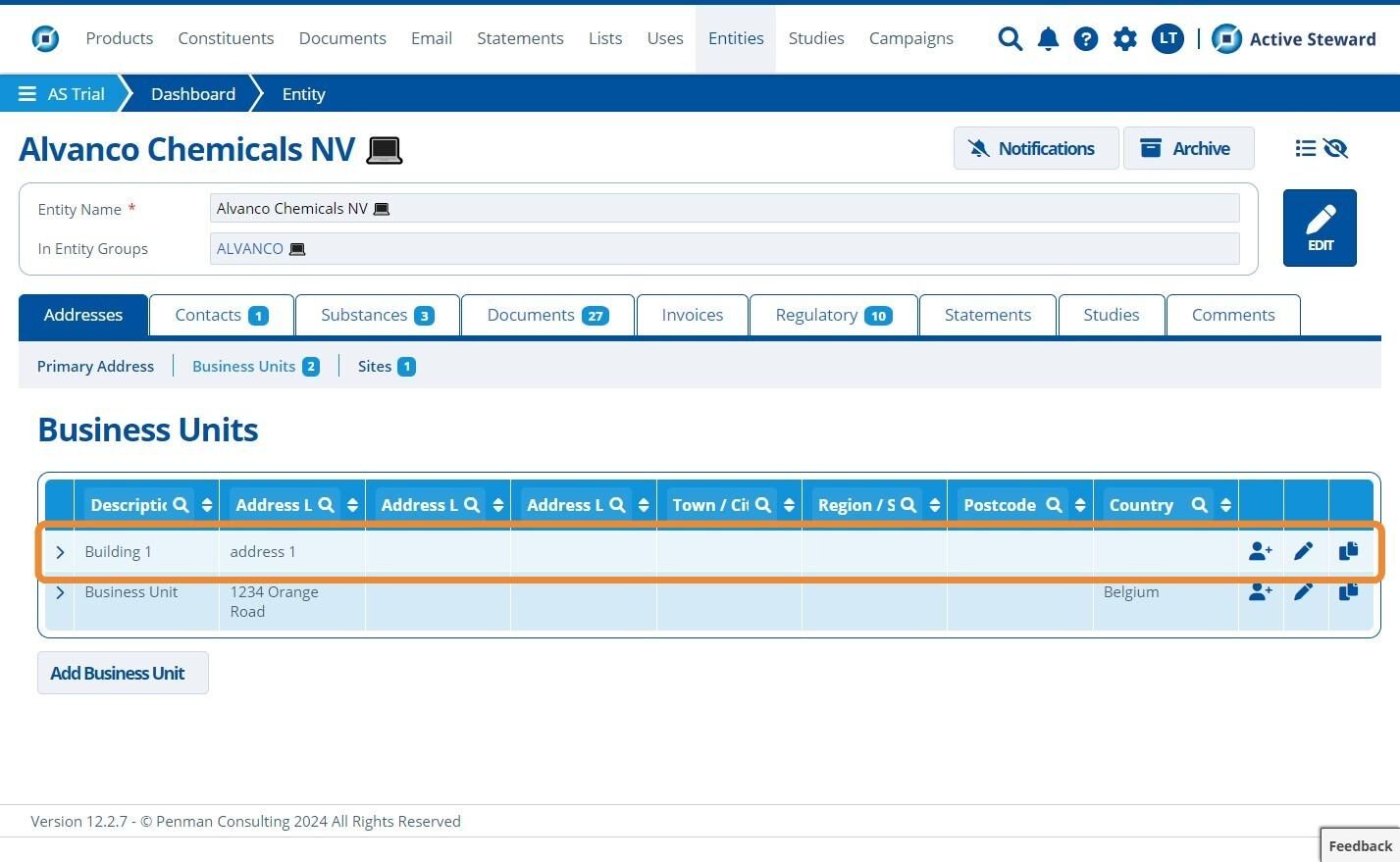Search the Description column
This screenshot has width=1400, height=862.
click(181, 505)
